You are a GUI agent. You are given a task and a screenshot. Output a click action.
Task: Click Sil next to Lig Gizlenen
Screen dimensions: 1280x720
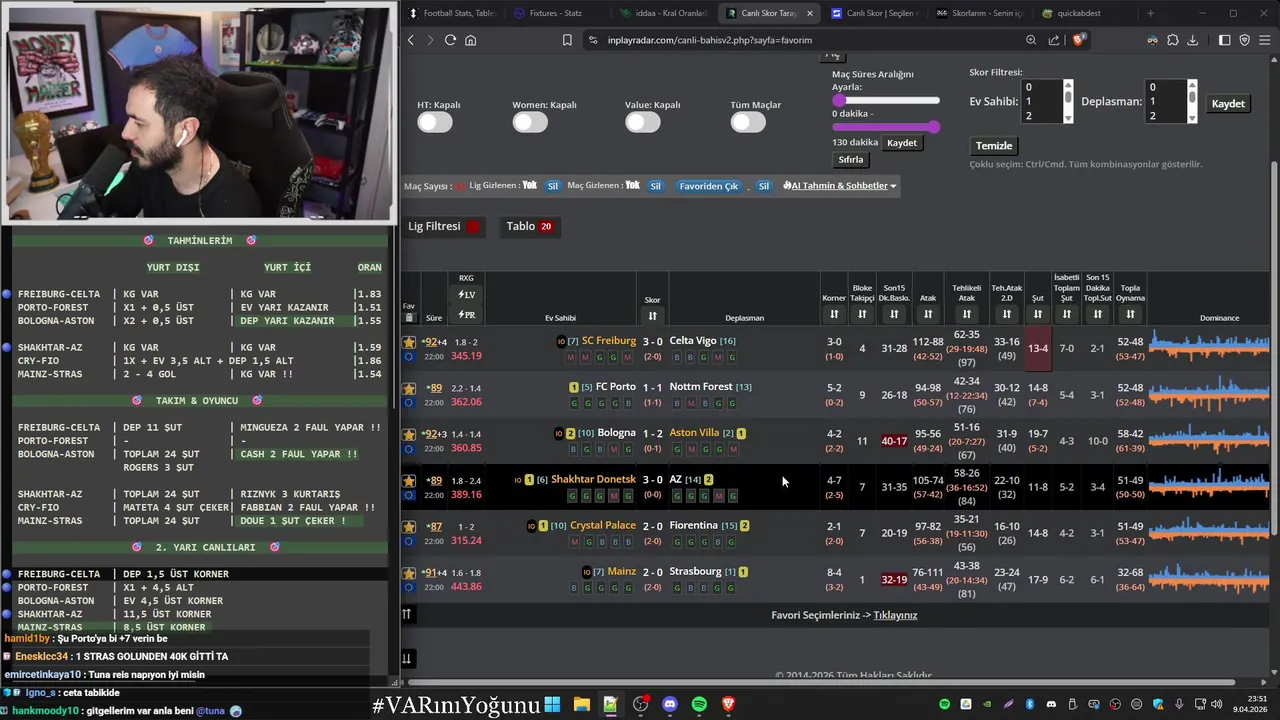point(552,186)
